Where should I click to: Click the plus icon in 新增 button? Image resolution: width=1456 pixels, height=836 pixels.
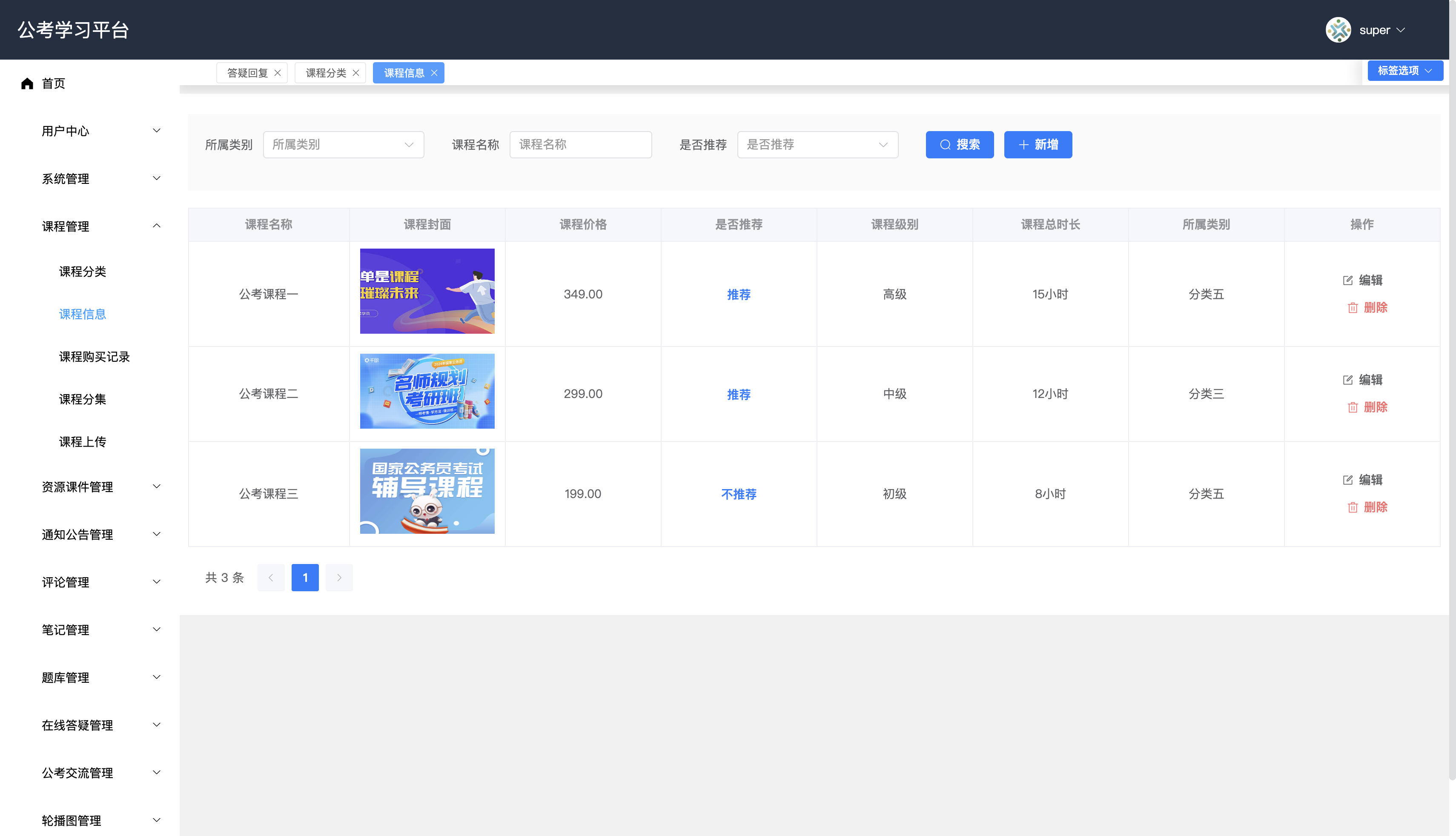(x=1024, y=145)
